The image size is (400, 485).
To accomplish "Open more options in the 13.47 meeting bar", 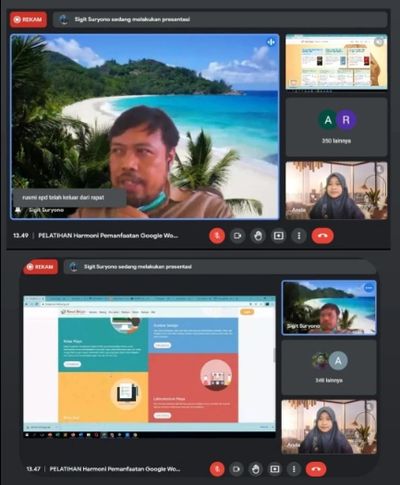I will (x=294, y=469).
